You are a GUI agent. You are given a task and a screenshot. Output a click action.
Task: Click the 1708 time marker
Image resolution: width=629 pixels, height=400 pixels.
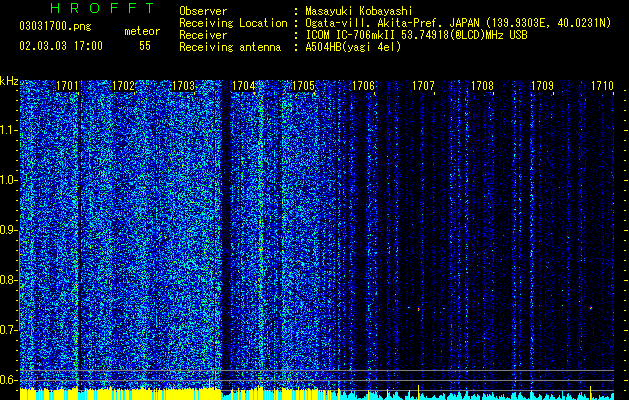482,86
